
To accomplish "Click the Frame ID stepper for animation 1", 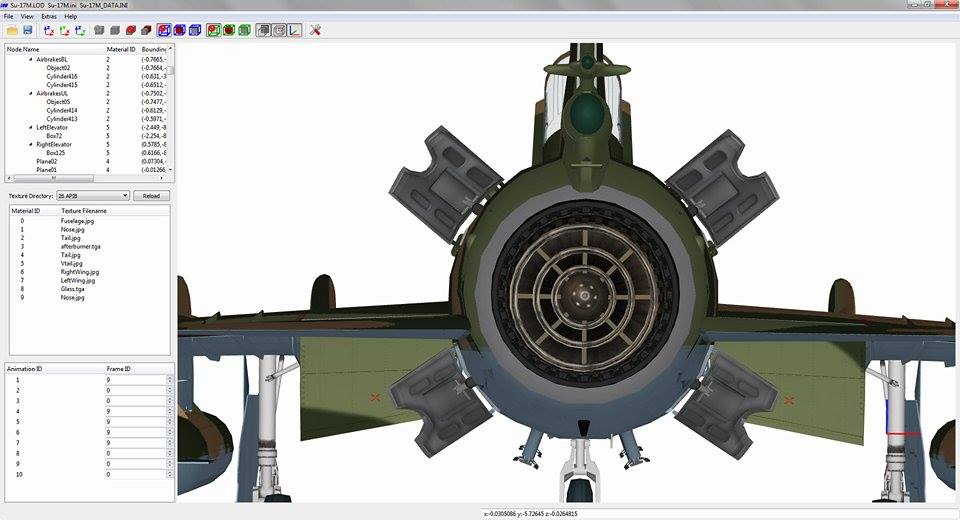I will tap(170, 380).
